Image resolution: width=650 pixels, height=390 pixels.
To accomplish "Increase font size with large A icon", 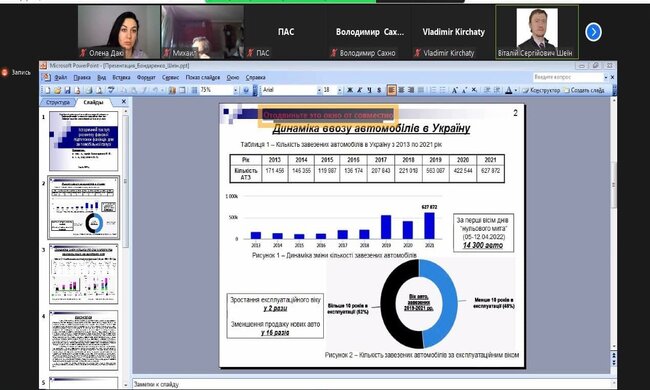I will (x=455, y=90).
